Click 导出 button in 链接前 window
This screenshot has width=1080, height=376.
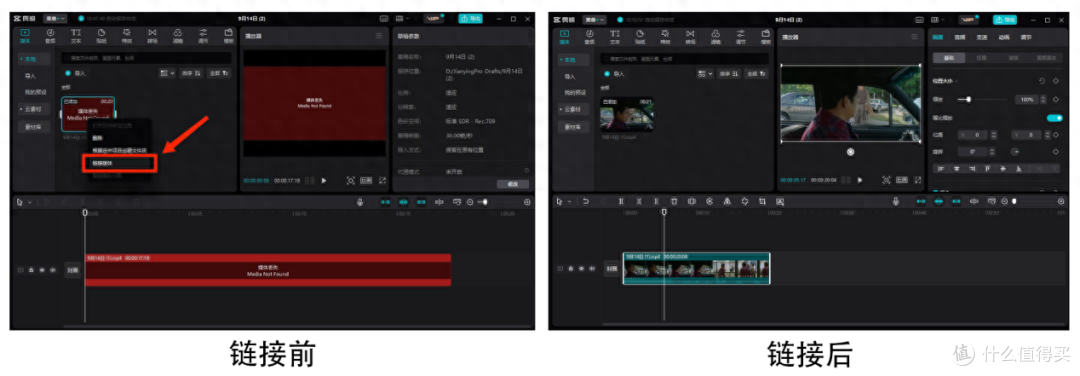(x=470, y=19)
